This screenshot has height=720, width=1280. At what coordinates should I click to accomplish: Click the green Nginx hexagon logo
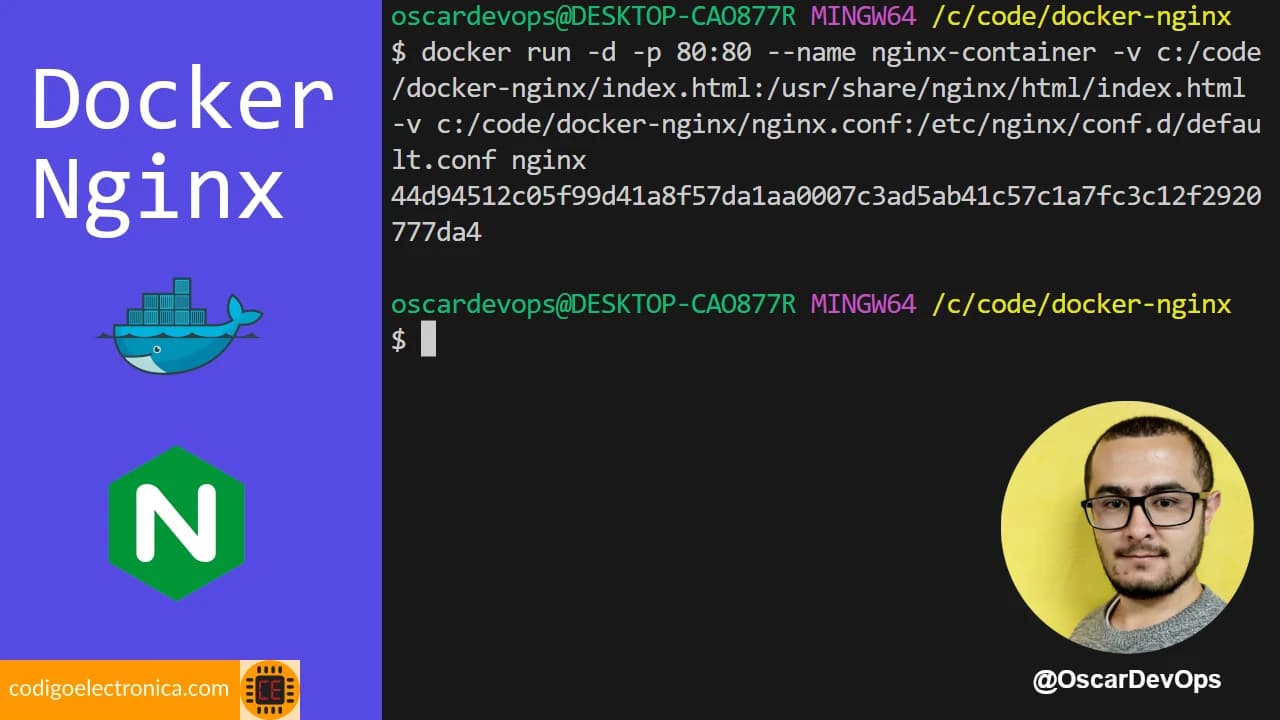point(176,523)
